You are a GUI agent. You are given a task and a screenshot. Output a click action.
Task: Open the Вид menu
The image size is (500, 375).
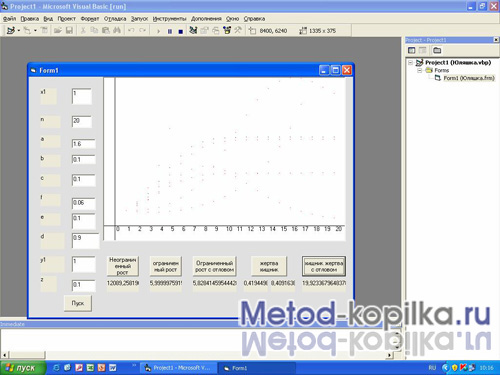tap(48, 19)
